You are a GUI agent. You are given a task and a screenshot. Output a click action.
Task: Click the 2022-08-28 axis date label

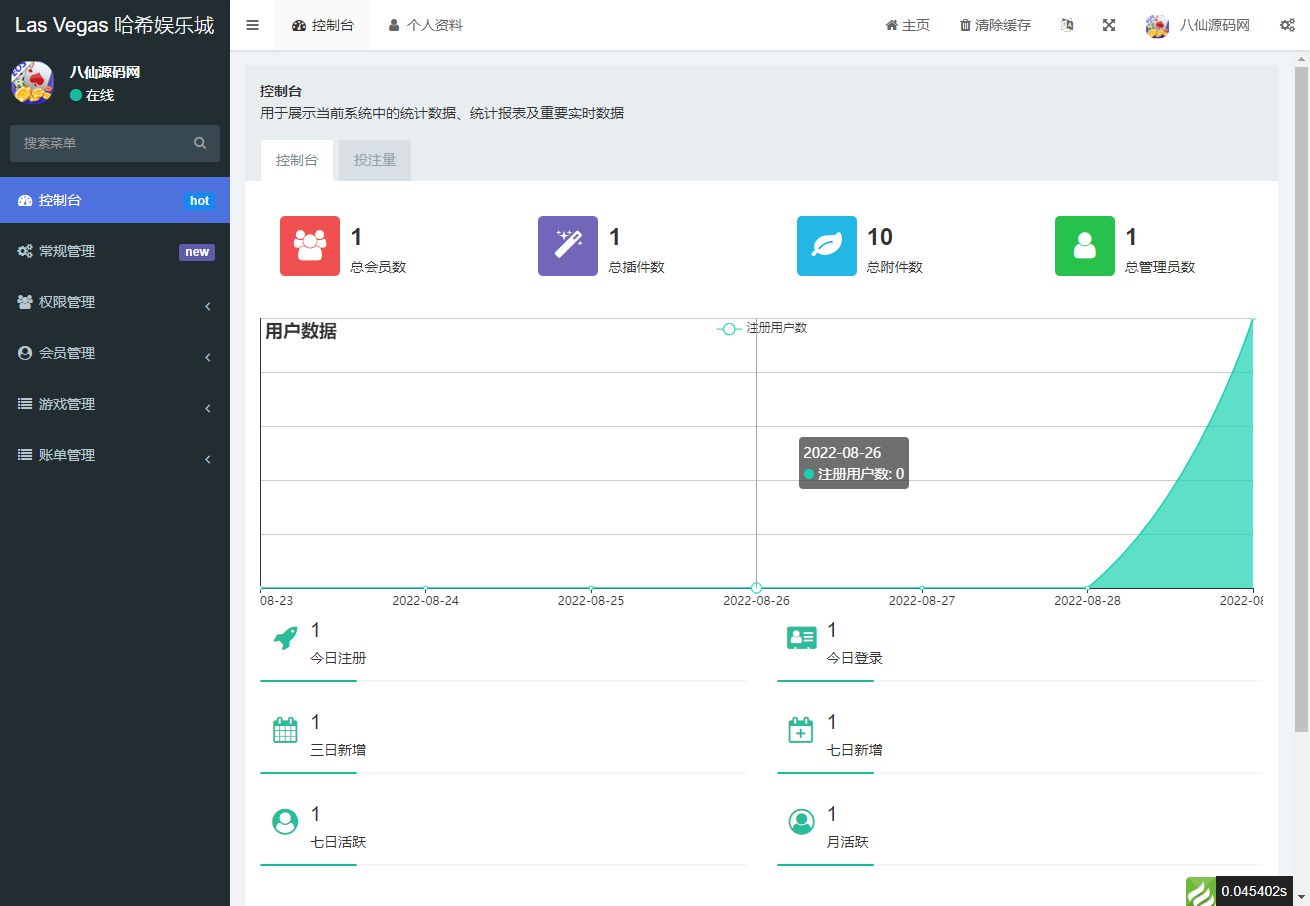[x=1087, y=601]
